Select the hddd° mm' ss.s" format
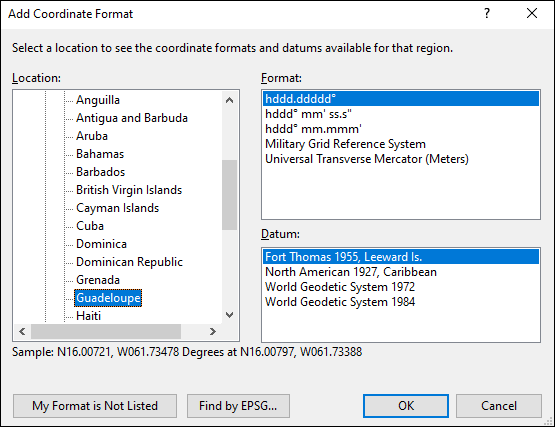The image size is (555, 427). [x=401, y=114]
